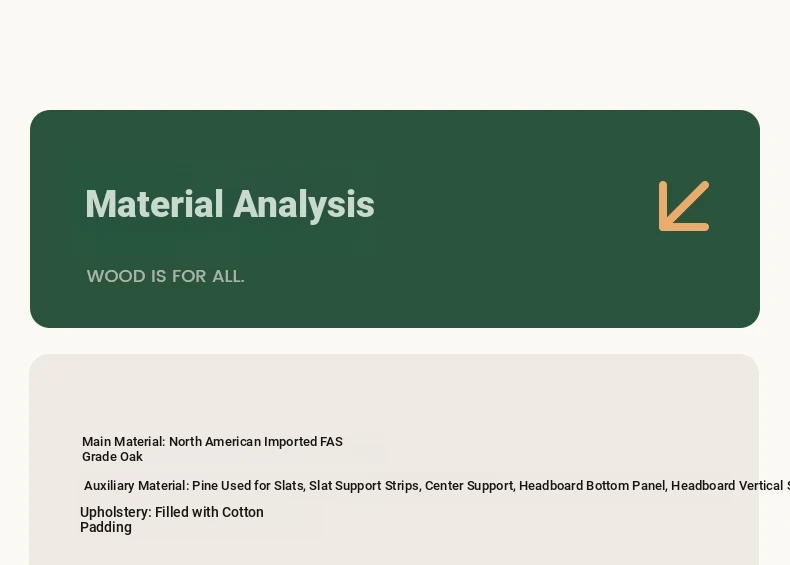
Task: Select "North American Imported FAS" text
Action: 255,442
